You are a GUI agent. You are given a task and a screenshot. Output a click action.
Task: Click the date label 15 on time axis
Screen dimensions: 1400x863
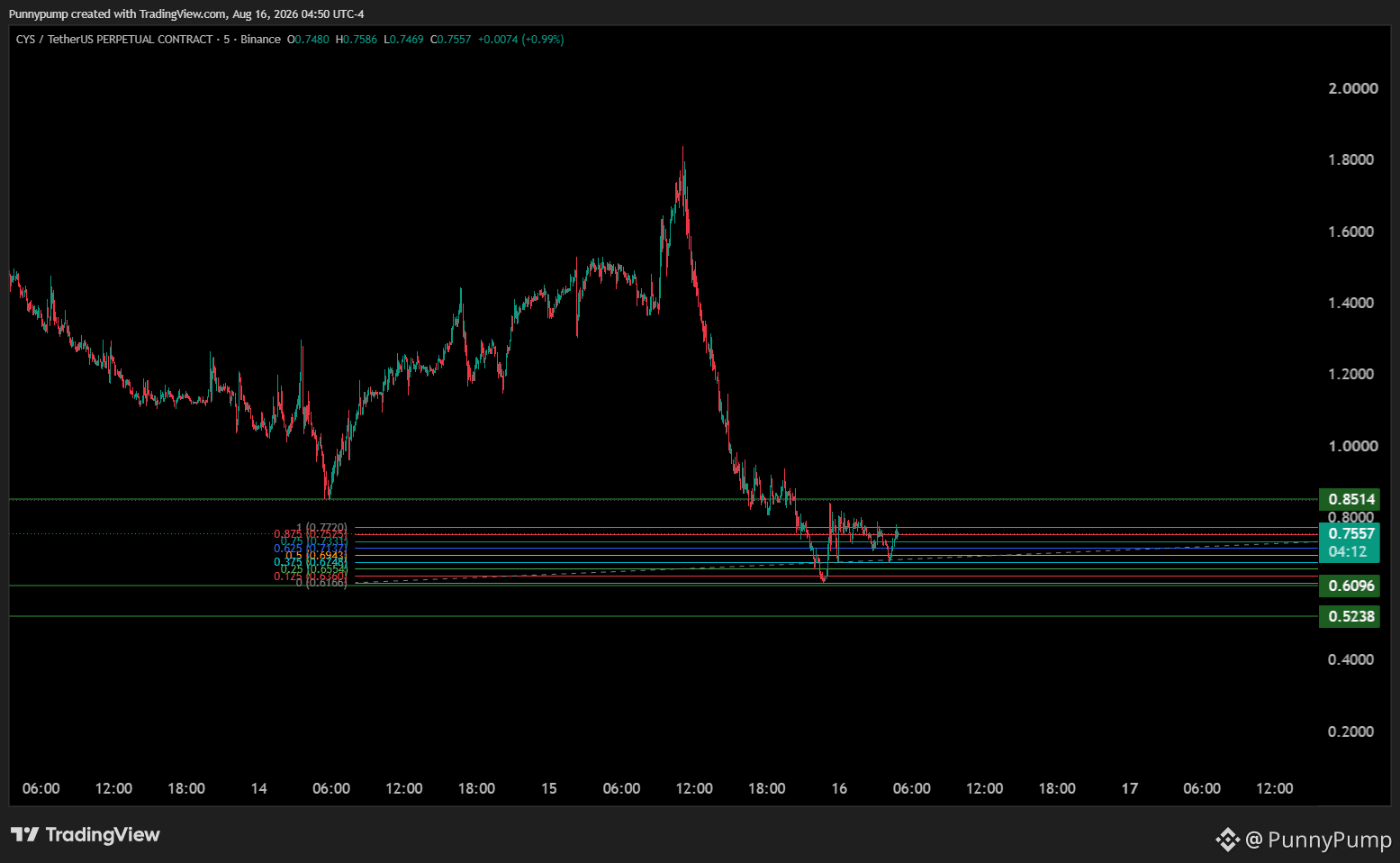pyautogui.click(x=549, y=788)
